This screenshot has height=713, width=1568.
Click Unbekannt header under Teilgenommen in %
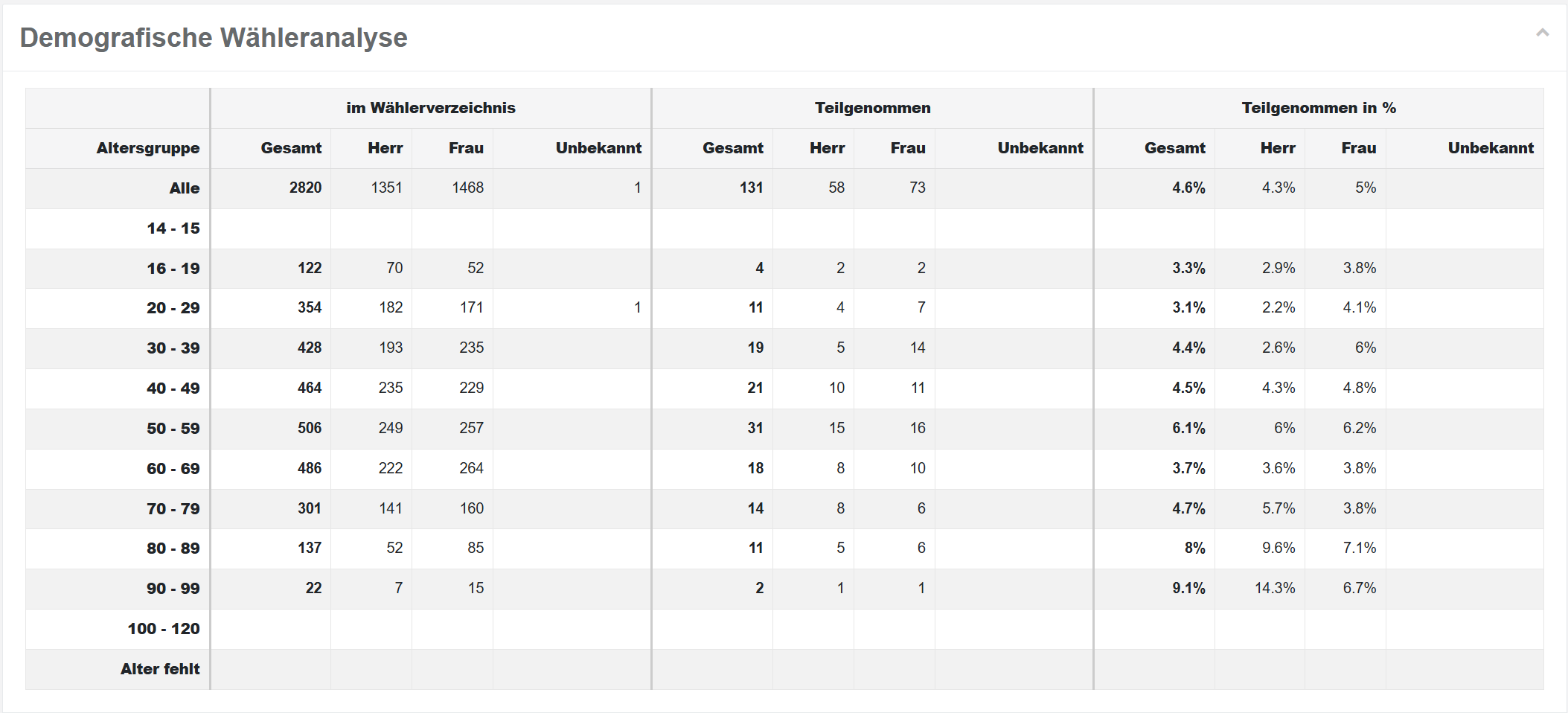[1490, 148]
